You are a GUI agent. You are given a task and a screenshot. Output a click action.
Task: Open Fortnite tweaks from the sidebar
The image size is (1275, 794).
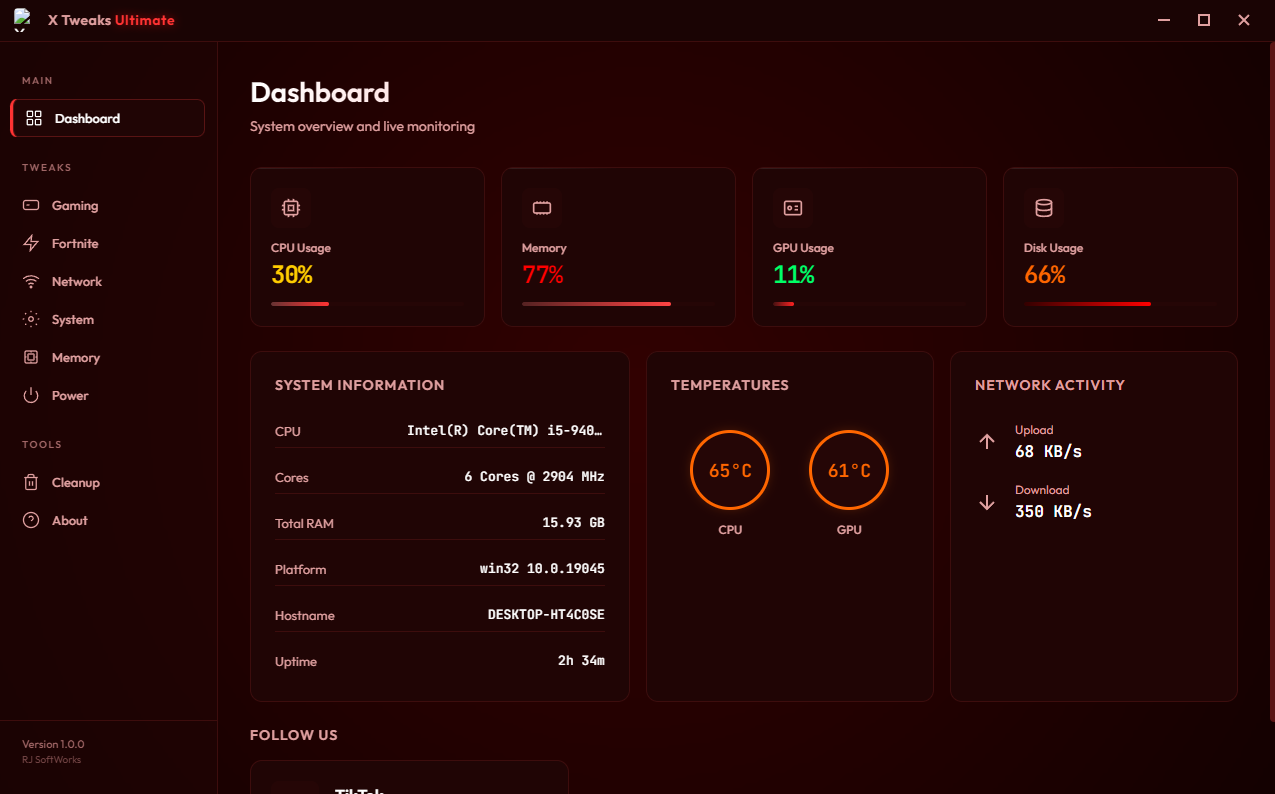tap(32, 243)
